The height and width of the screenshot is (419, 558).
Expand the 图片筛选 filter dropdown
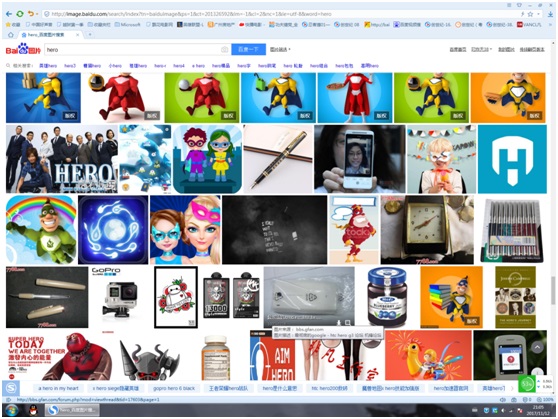(x=280, y=49)
